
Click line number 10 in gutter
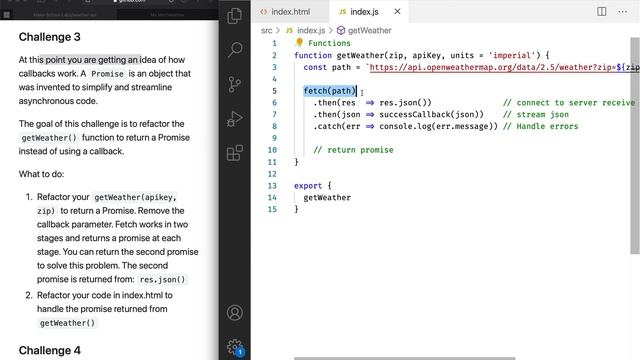(272, 150)
